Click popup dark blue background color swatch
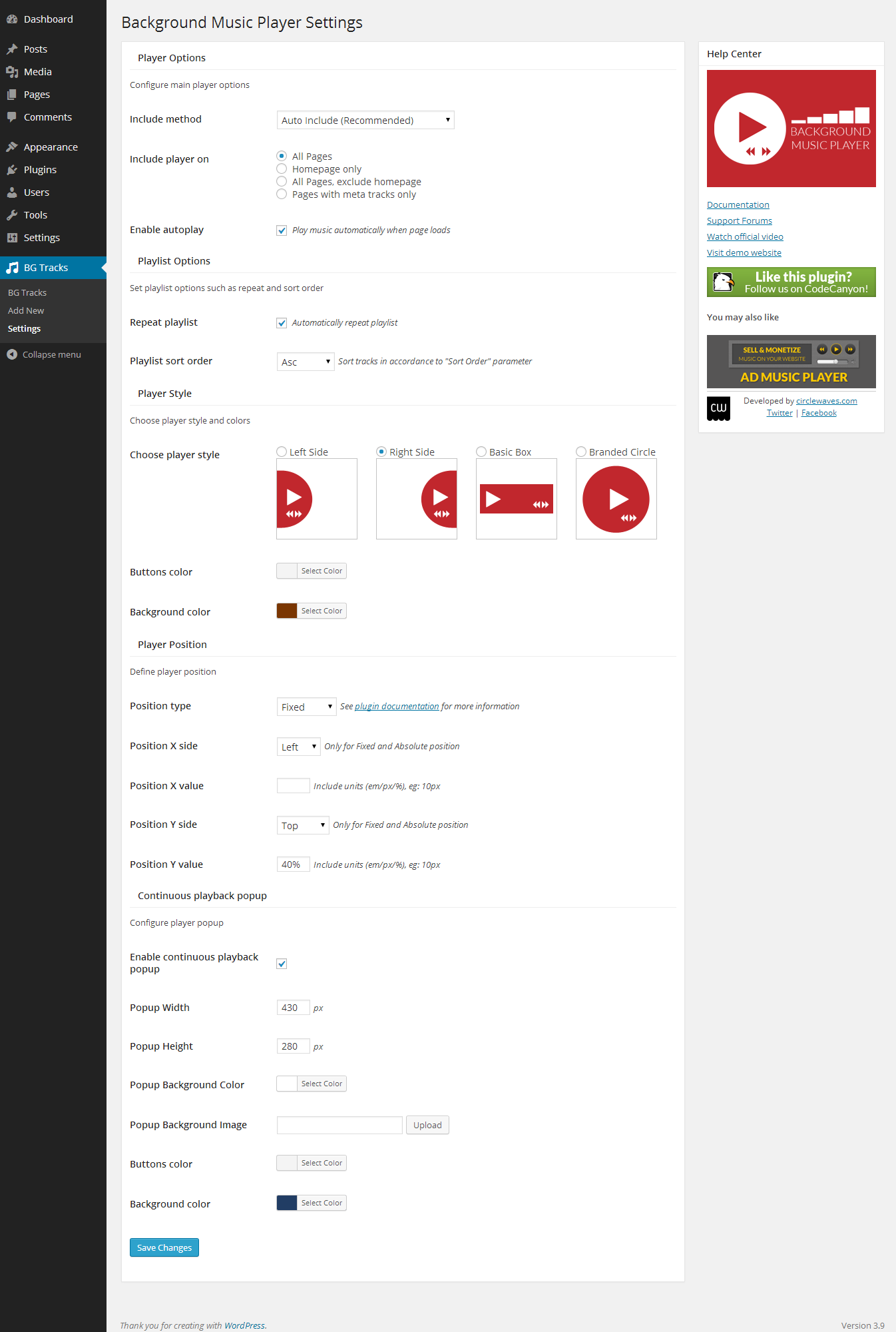Screen dimensions: 896x1332 (x=287, y=1203)
